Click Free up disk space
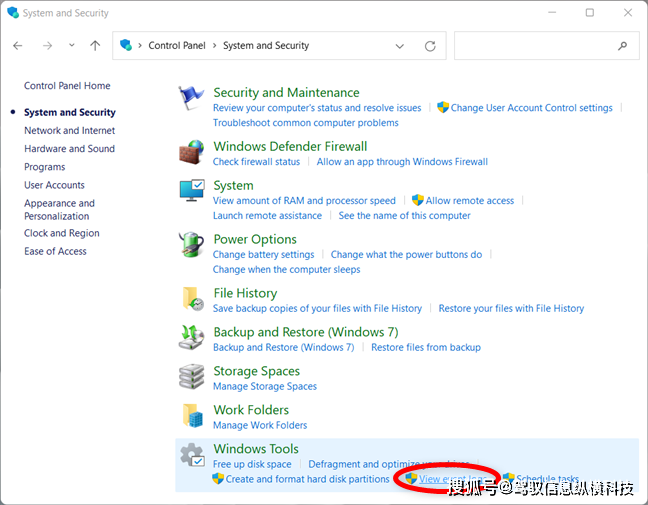This screenshot has width=648, height=505. click(252, 464)
